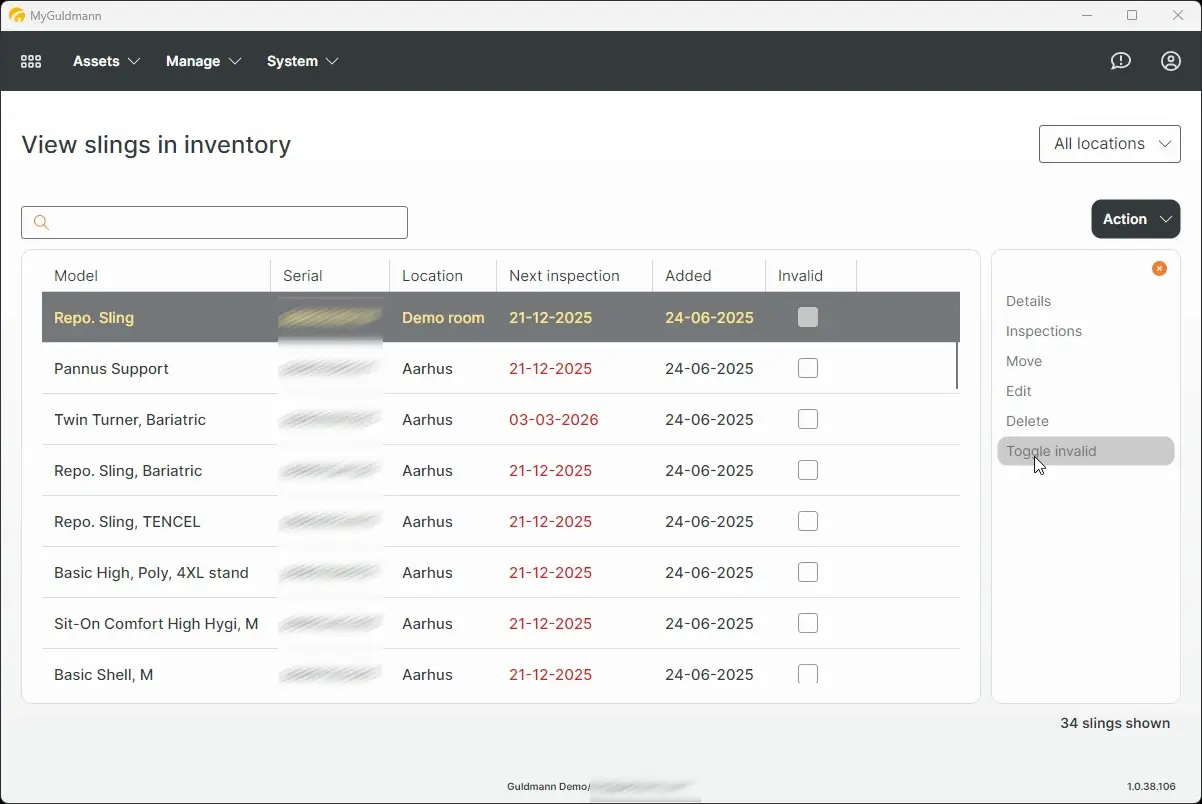Click Toggle invalid in the action panel
Image resolution: width=1202 pixels, height=804 pixels.
tap(1051, 451)
